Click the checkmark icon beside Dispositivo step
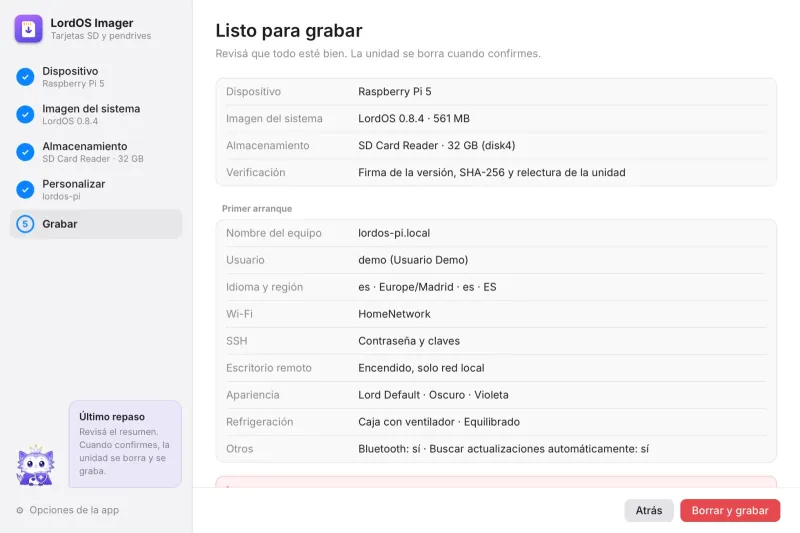800x533 pixels. (25, 77)
